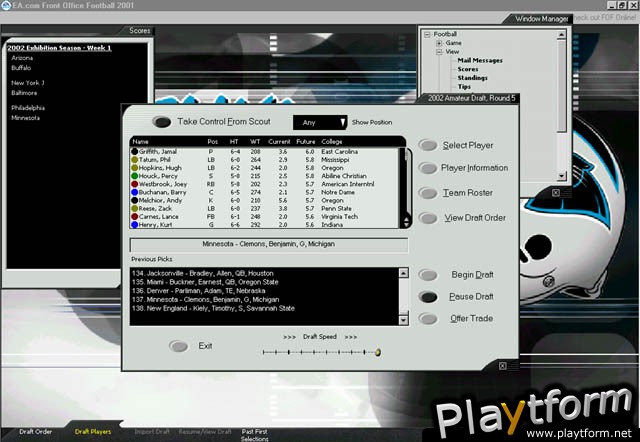Click the Team Roster label
Image resolution: width=640 pixels, height=442 pixels.
468,193
